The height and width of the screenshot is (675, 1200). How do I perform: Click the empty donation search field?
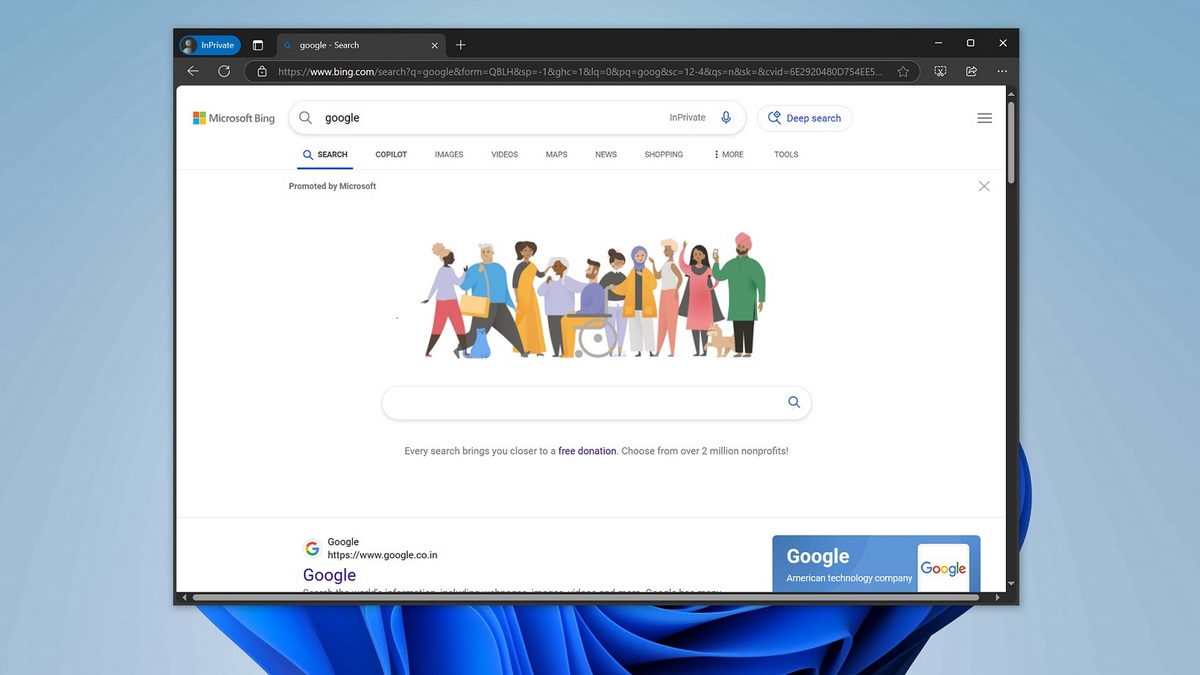[x=596, y=402]
